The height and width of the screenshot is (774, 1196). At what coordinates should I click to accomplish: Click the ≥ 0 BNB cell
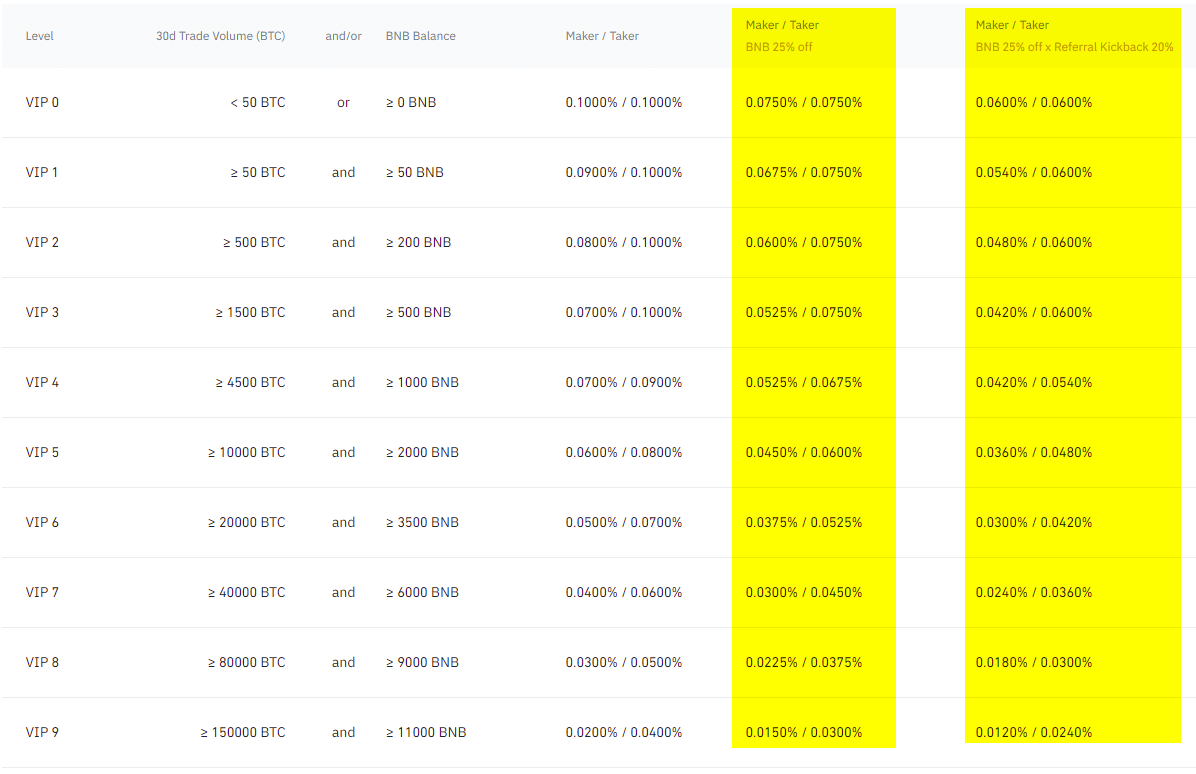point(410,102)
